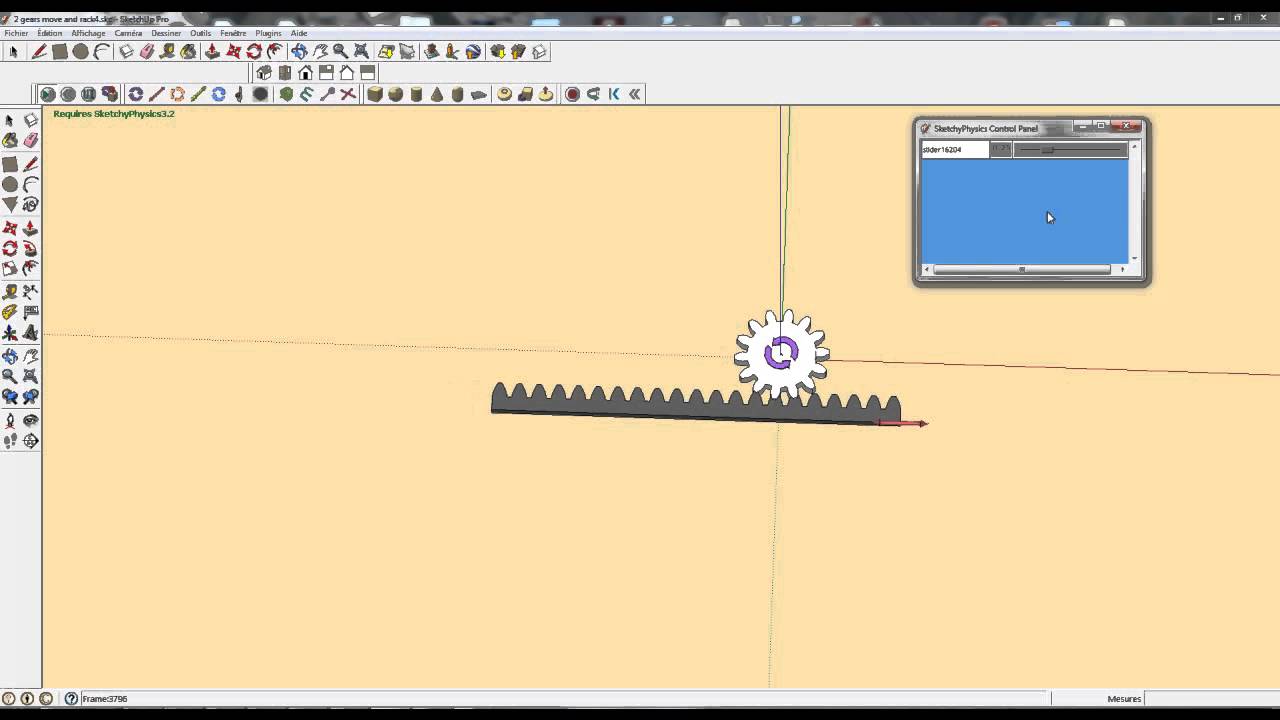Activate the Rotate tool in top toolbar
The height and width of the screenshot is (720, 1280).
click(254, 51)
